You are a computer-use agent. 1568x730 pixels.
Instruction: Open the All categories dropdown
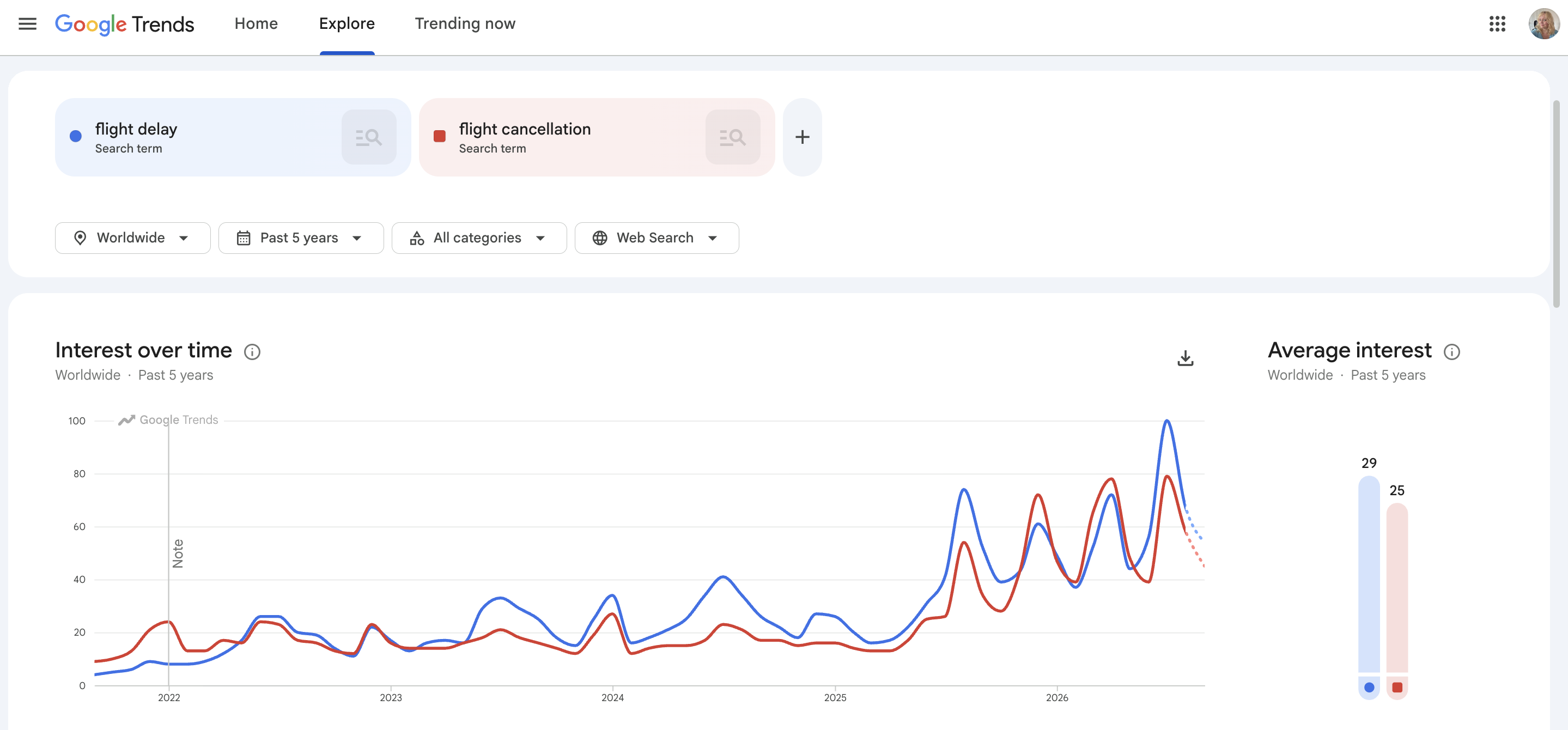coord(479,238)
